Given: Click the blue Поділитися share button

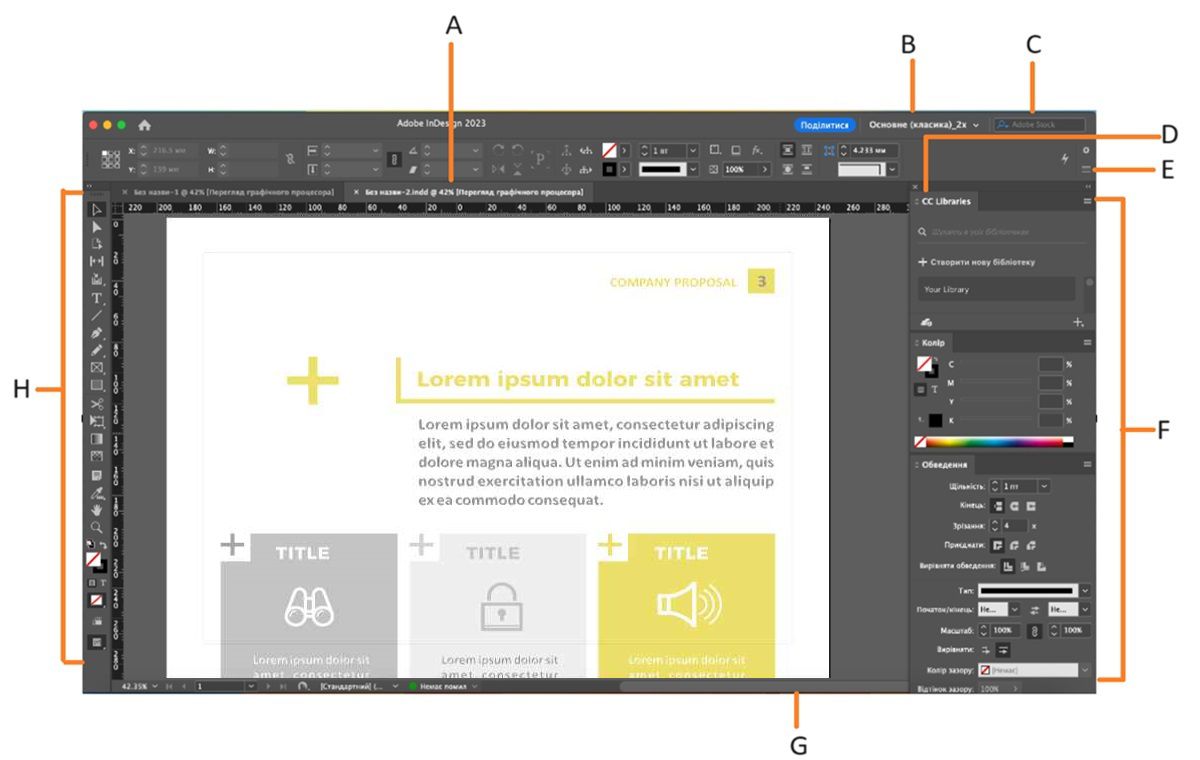Looking at the screenshot, I should pos(826,125).
